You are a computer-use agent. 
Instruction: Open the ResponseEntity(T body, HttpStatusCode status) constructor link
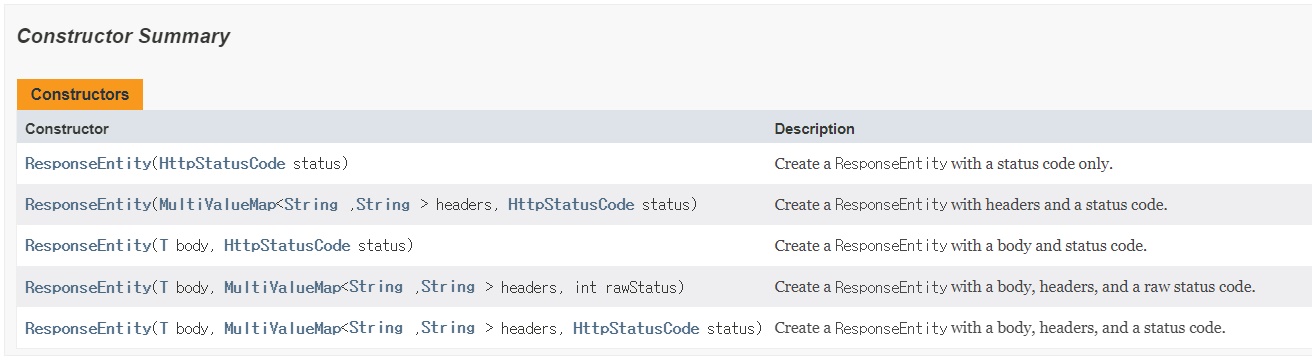coord(89,245)
